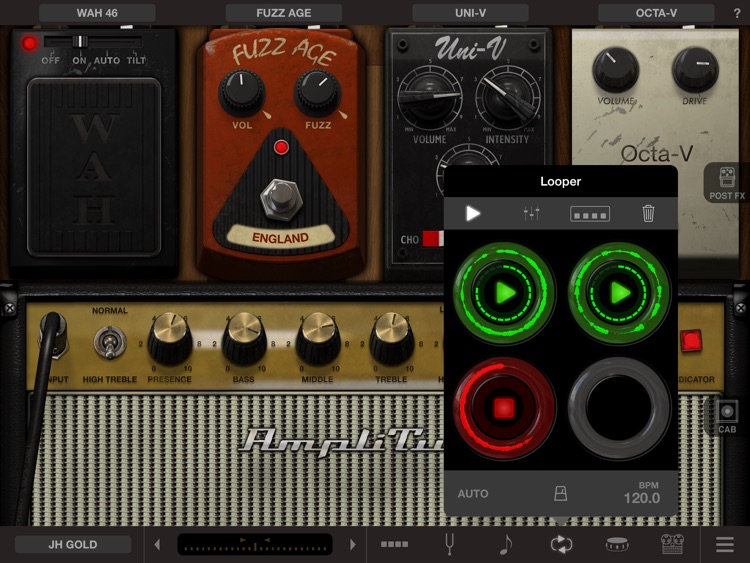The image size is (750, 563).
Task: Toggle the Wah pedal red power LED
Action: [29, 44]
